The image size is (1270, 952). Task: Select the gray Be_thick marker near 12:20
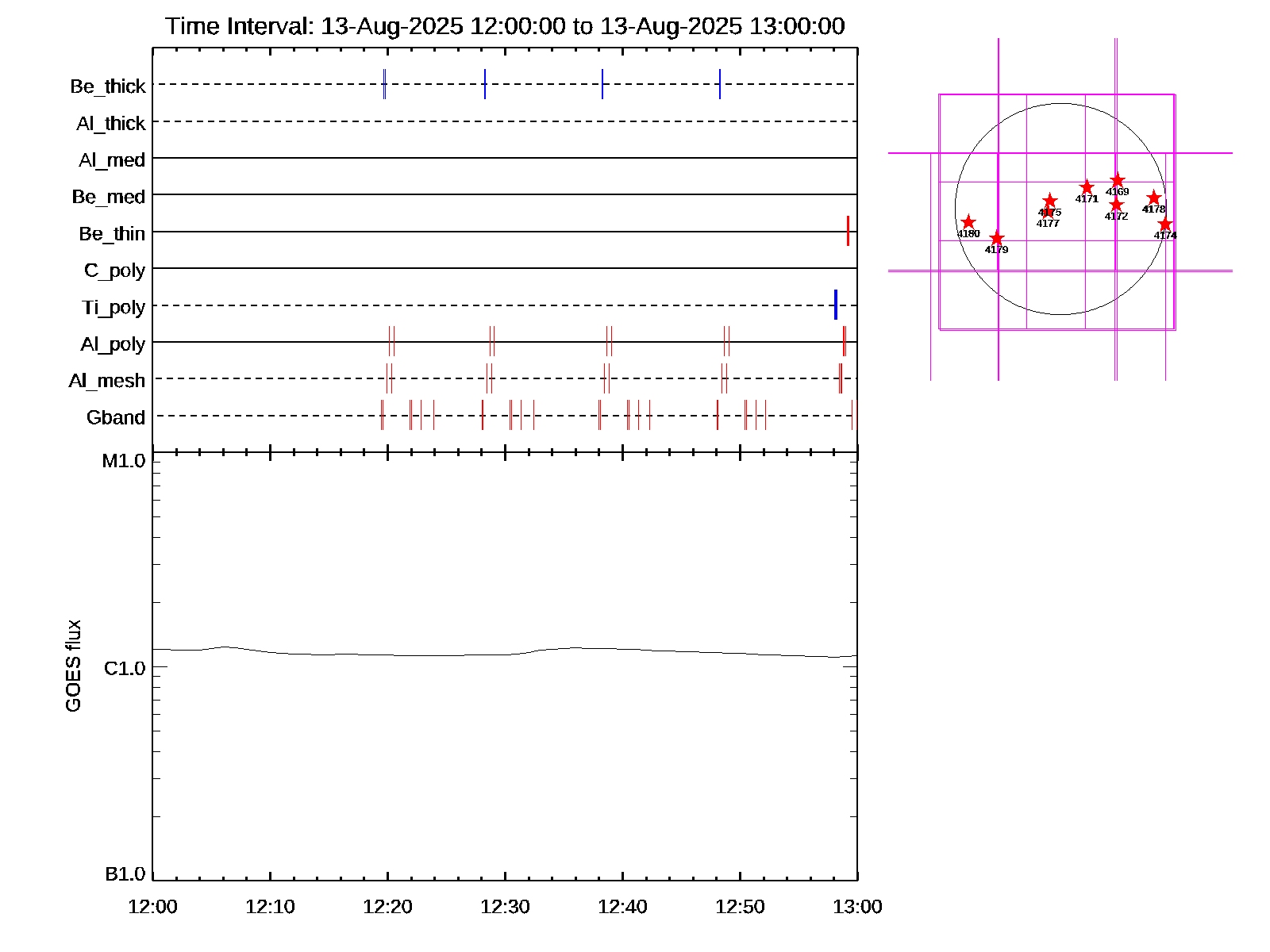pos(384,84)
